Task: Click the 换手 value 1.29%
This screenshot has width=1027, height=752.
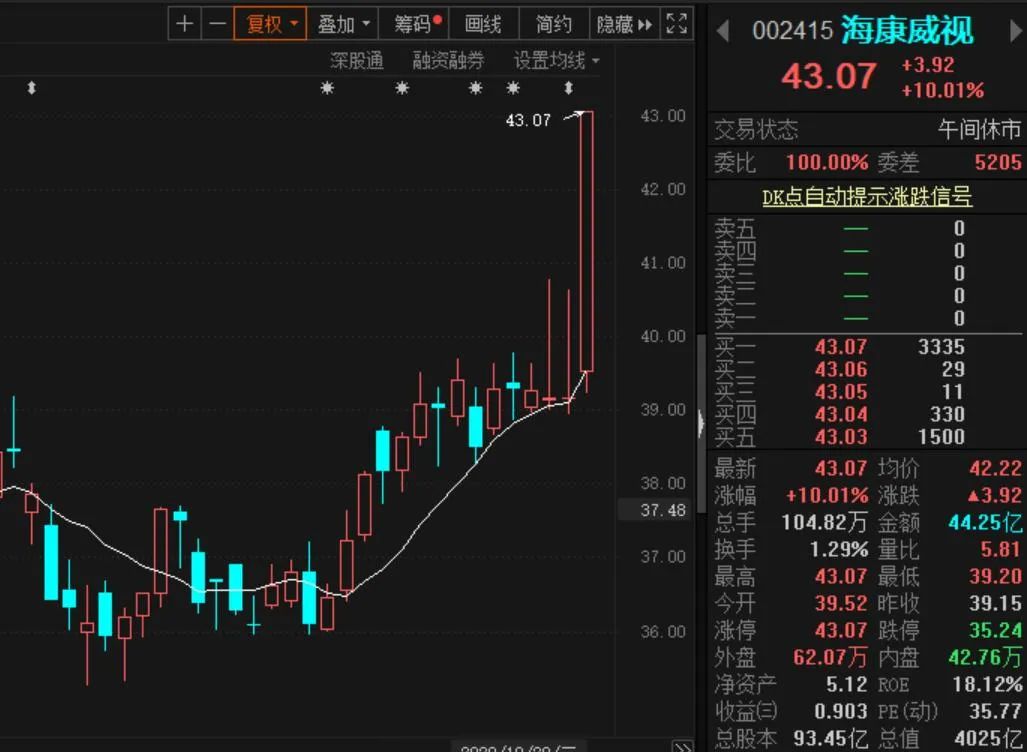Action: coord(839,549)
